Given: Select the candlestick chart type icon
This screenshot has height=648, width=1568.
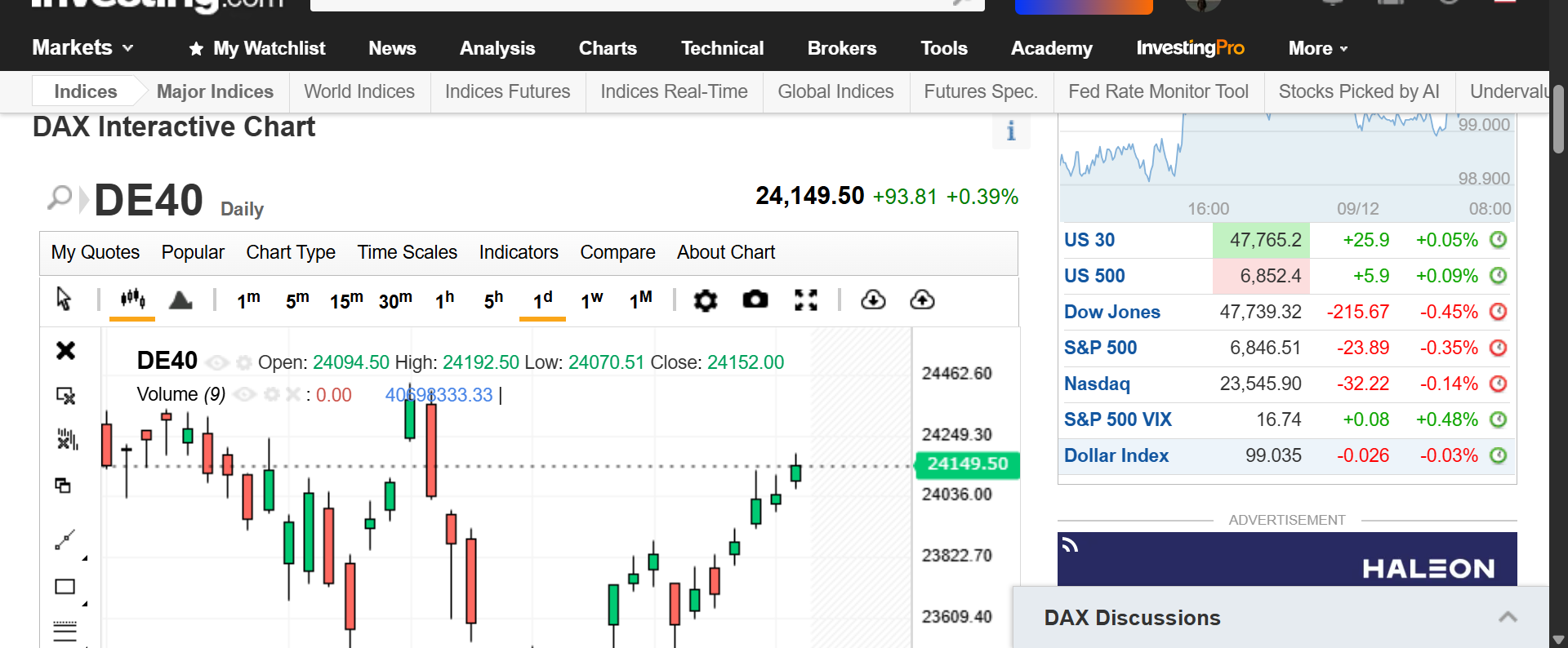Looking at the screenshot, I should pos(132,300).
